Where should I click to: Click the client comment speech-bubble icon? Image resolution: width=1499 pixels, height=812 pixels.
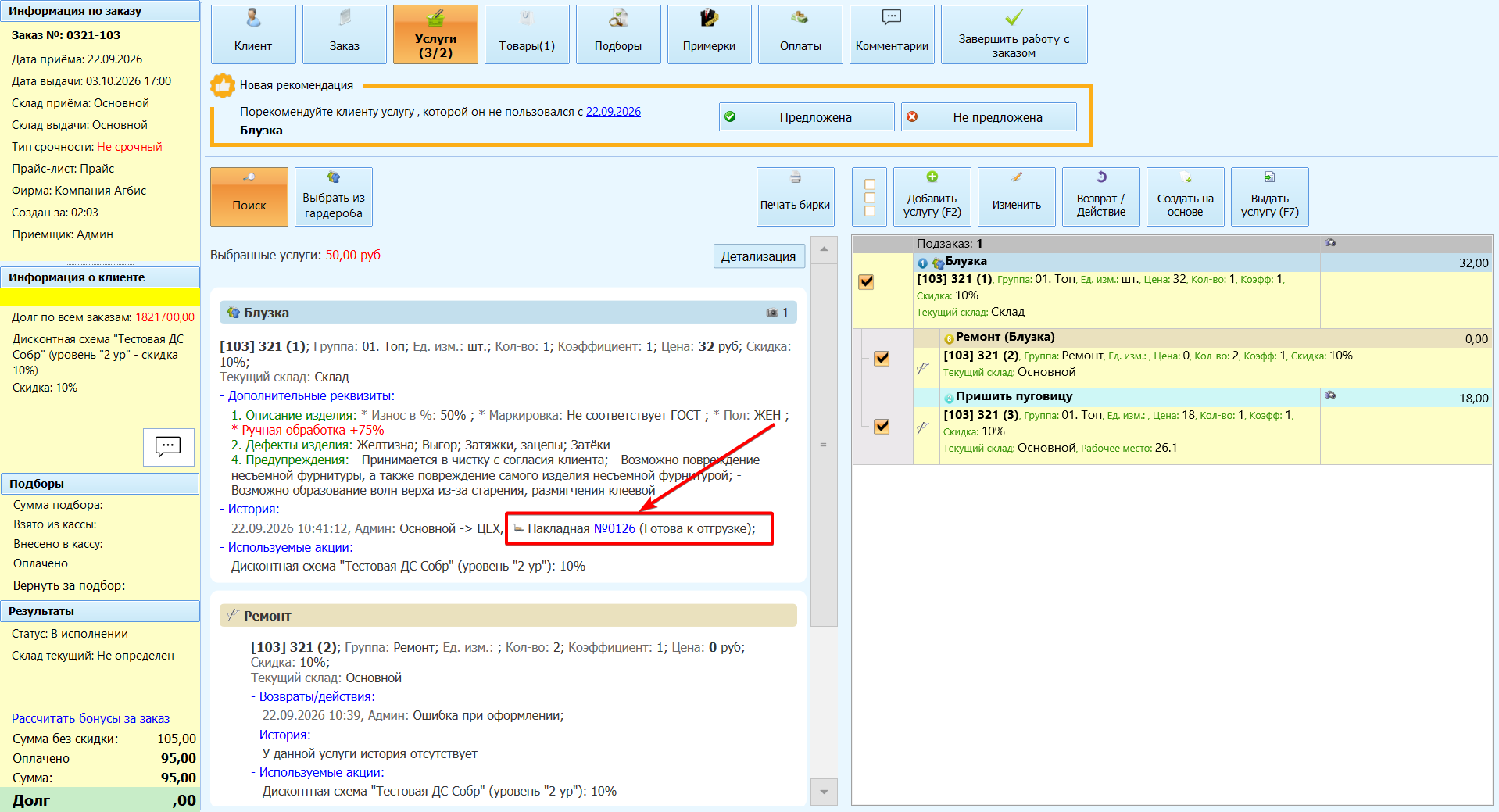tap(168, 446)
